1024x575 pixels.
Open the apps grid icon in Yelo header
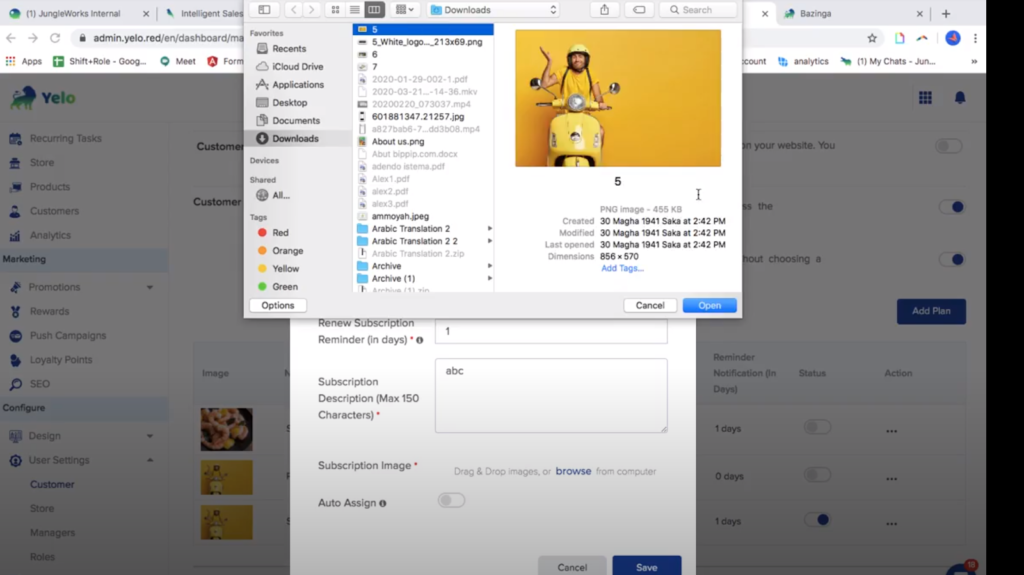click(x=925, y=98)
